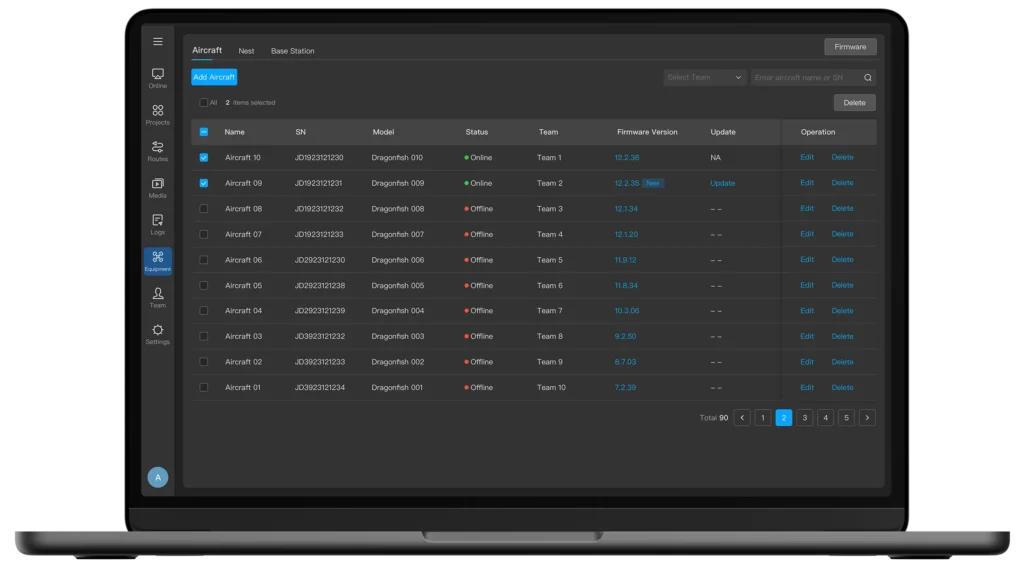Check the All items checkbox

click(x=203, y=103)
